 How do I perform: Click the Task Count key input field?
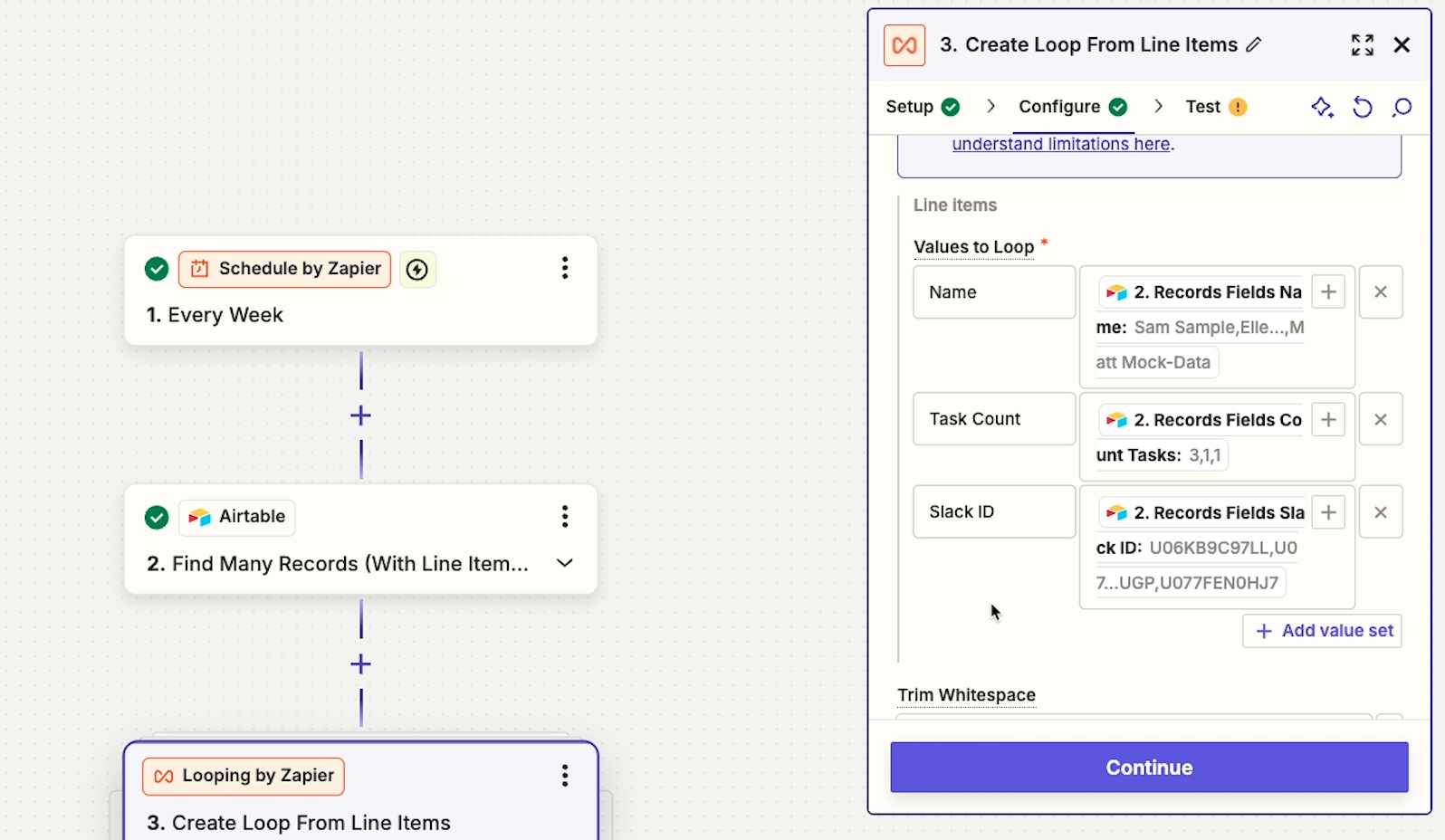tap(994, 419)
